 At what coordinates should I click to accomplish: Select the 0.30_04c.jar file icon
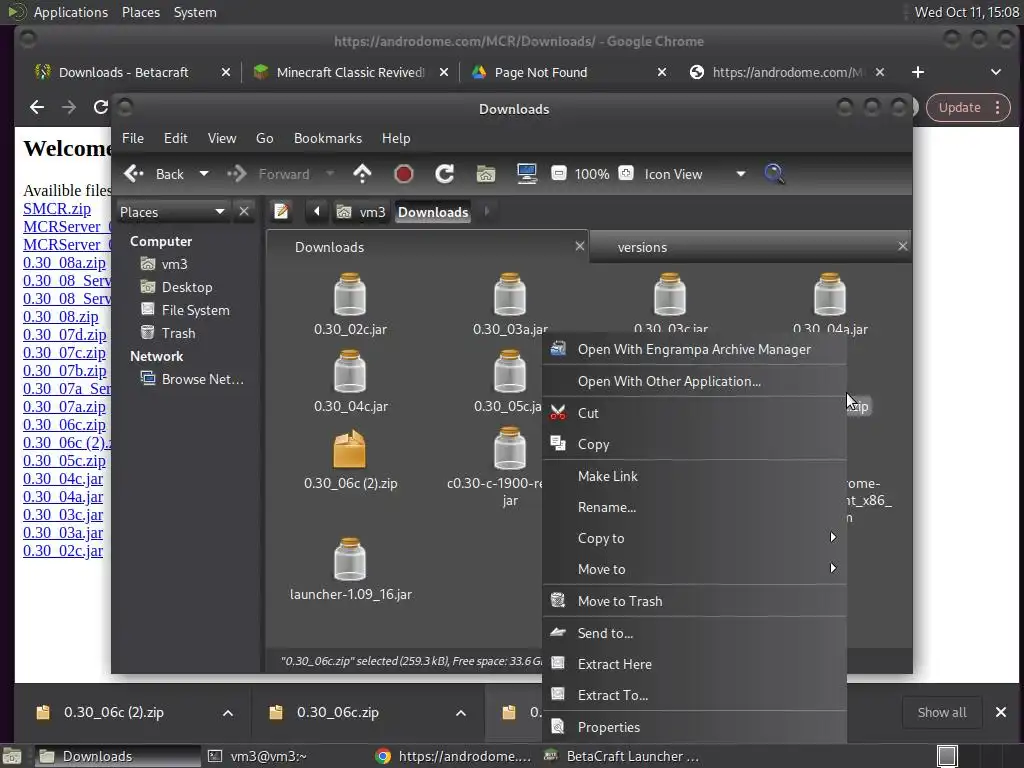[x=350, y=372]
